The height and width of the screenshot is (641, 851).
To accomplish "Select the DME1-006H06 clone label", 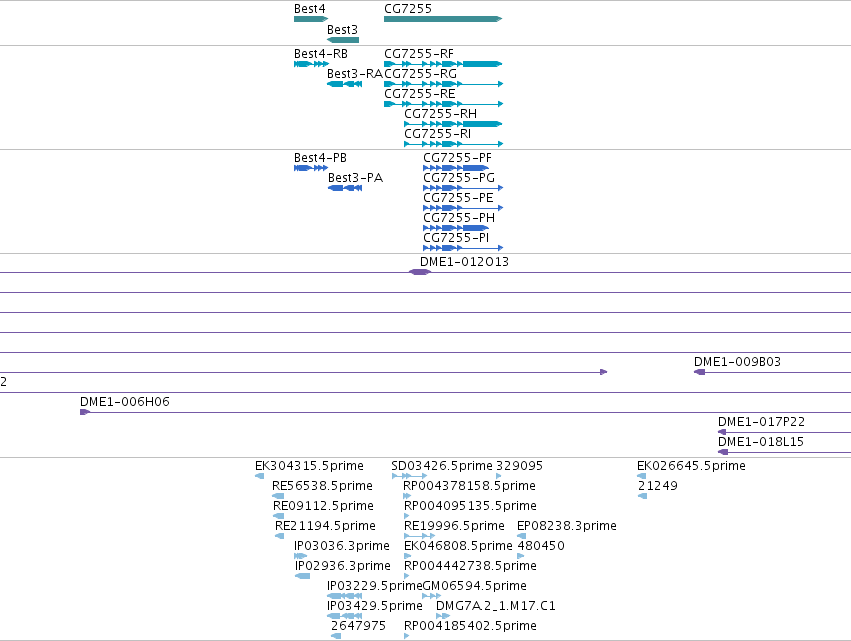I will click(x=125, y=402).
